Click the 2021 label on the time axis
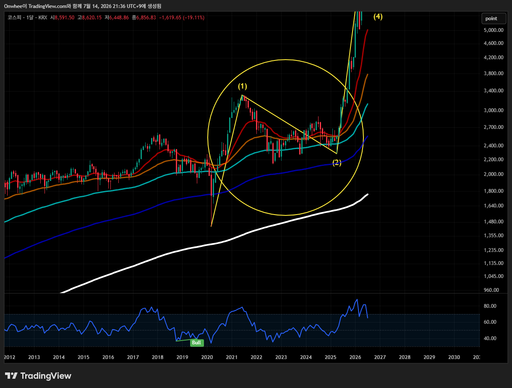The height and width of the screenshot is (388, 512). tap(232, 357)
